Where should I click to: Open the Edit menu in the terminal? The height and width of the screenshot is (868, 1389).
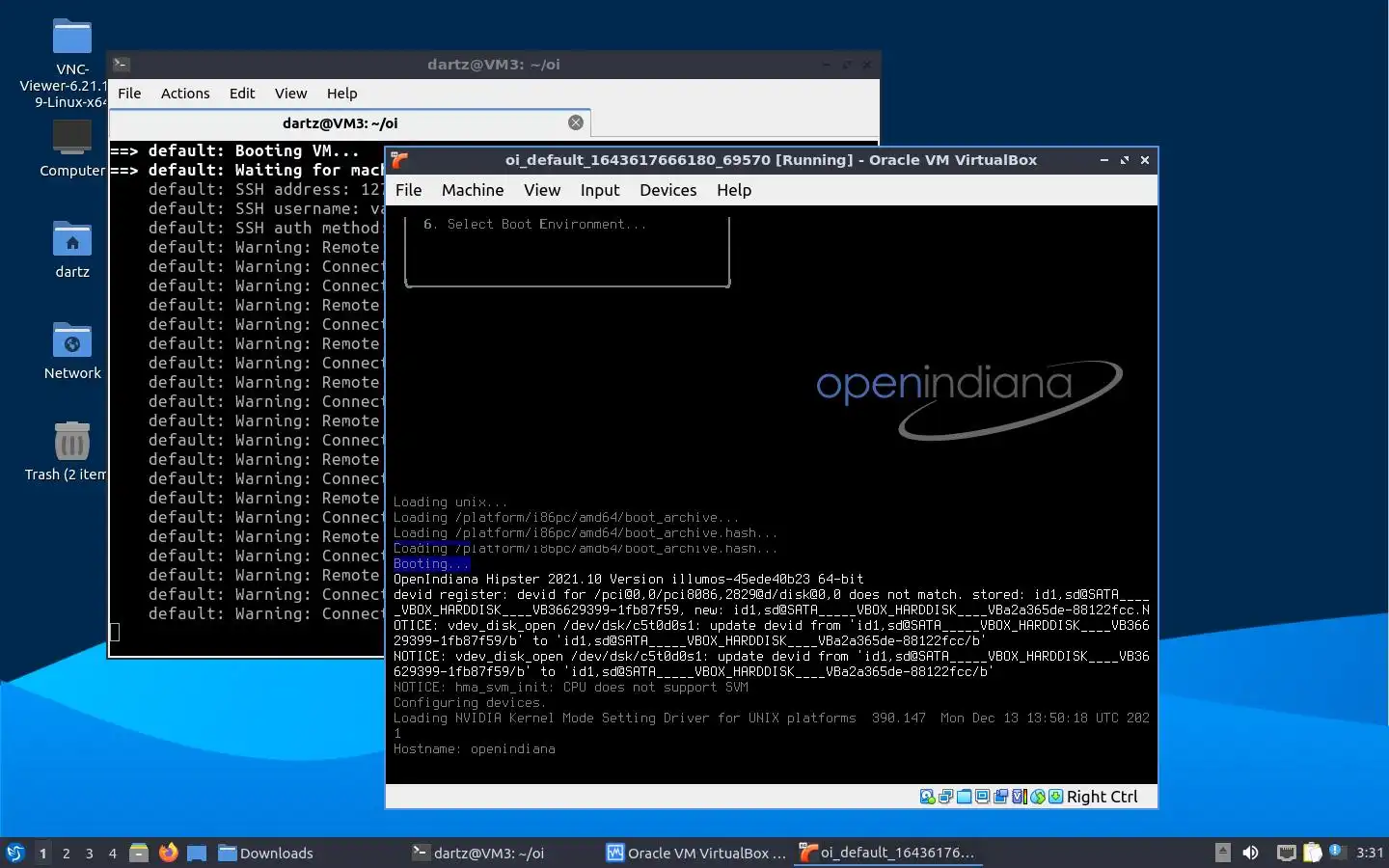click(x=242, y=94)
